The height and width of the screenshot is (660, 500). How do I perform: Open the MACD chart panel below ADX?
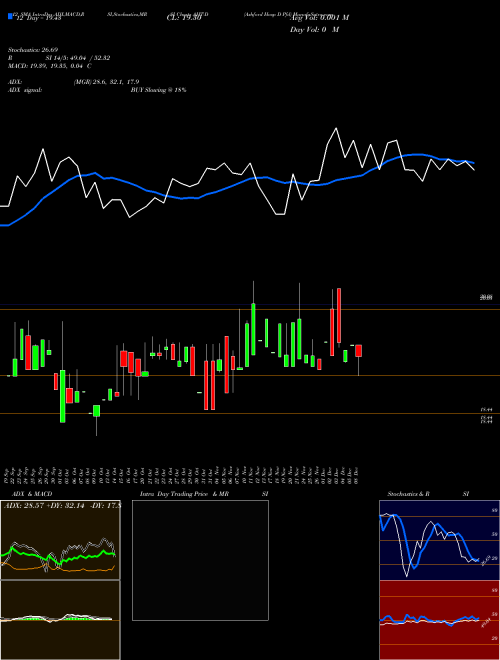click(60, 620)
